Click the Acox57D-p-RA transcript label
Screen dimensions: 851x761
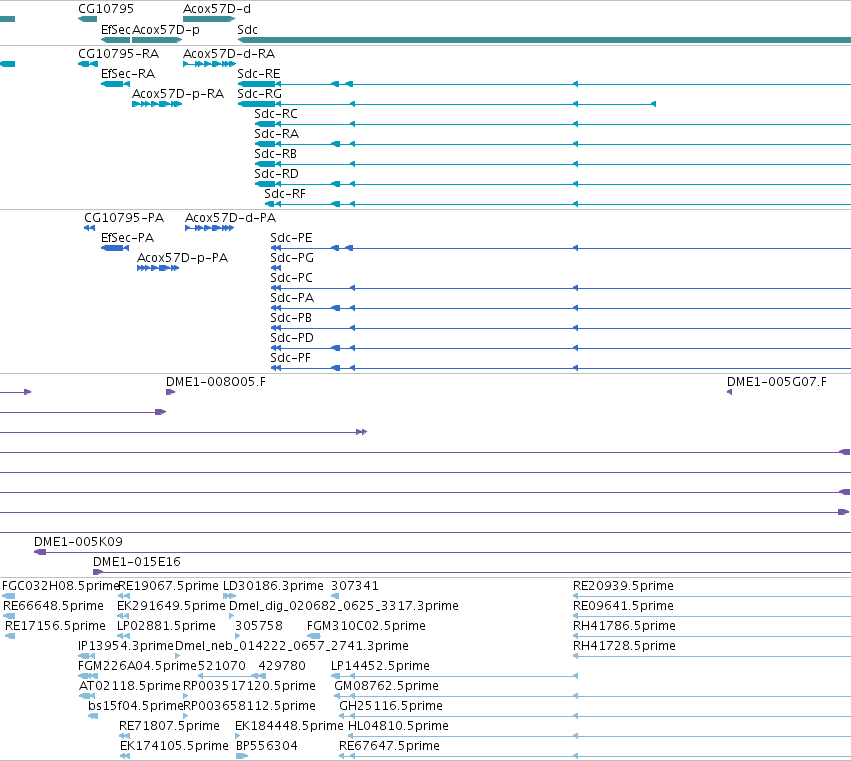pos(178,94)
